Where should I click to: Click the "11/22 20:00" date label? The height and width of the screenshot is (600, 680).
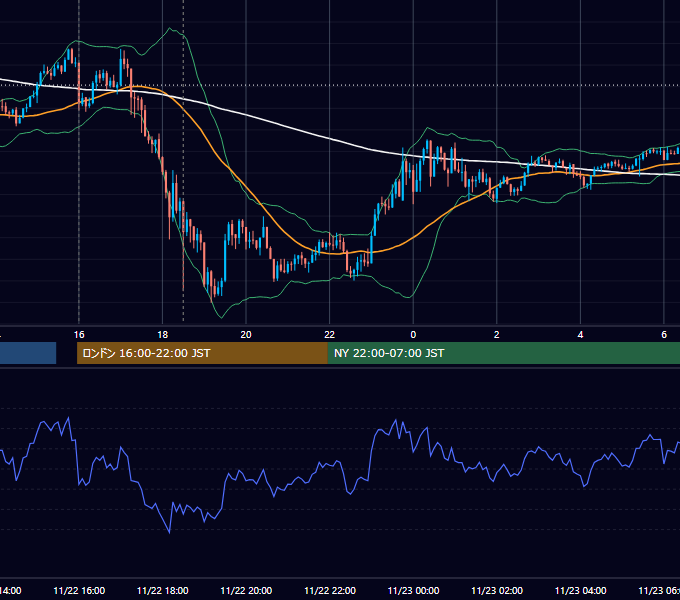(x=246, y=590)
